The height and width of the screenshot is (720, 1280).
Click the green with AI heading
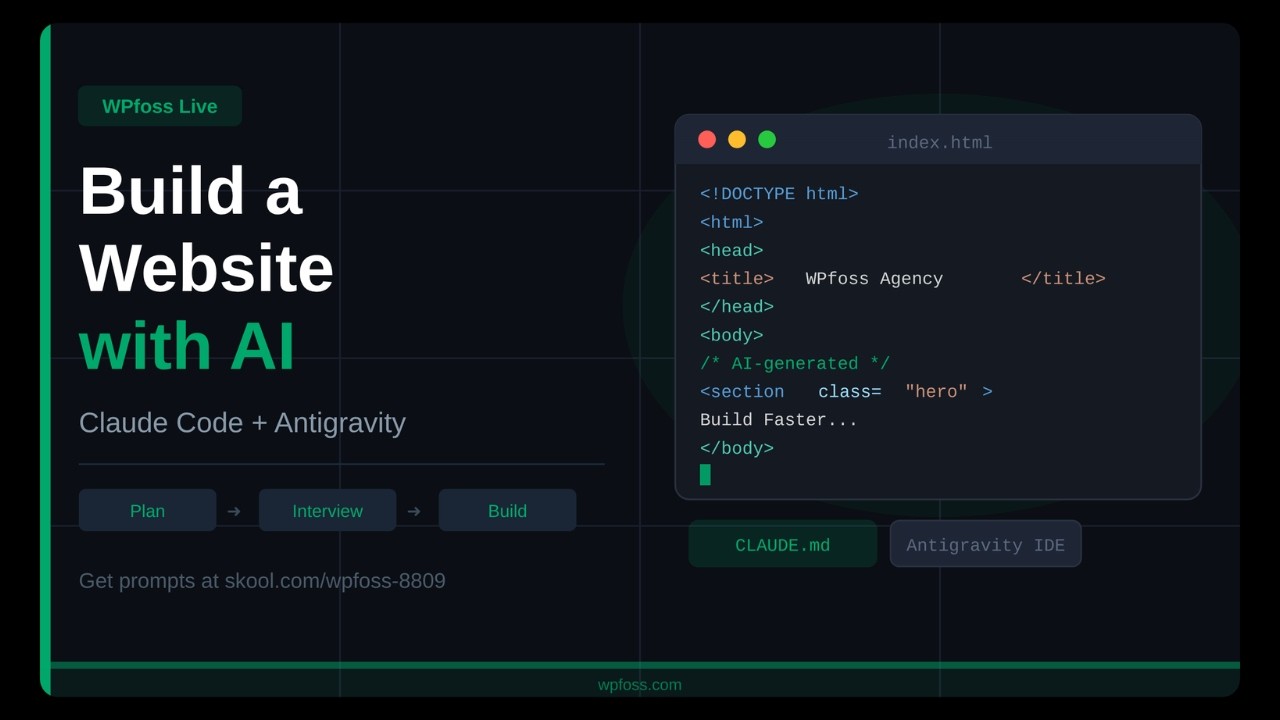point(187,346)
